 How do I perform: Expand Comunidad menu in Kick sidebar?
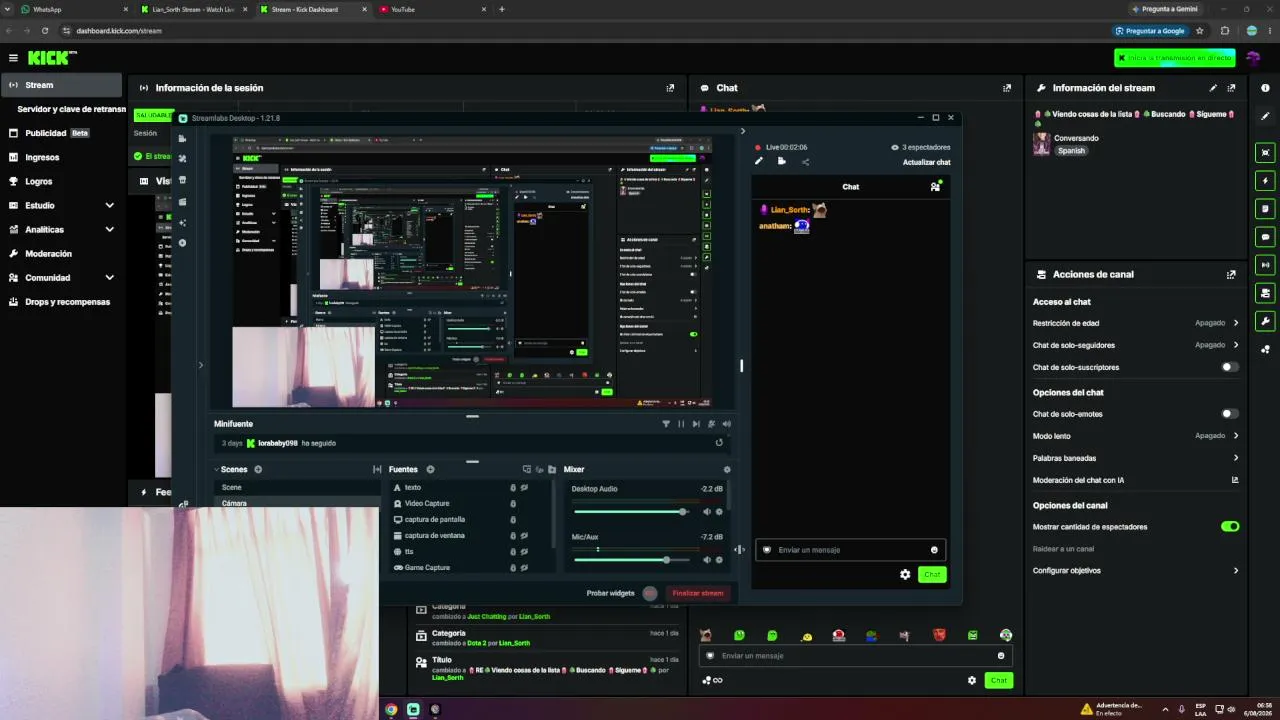point(109,277)
